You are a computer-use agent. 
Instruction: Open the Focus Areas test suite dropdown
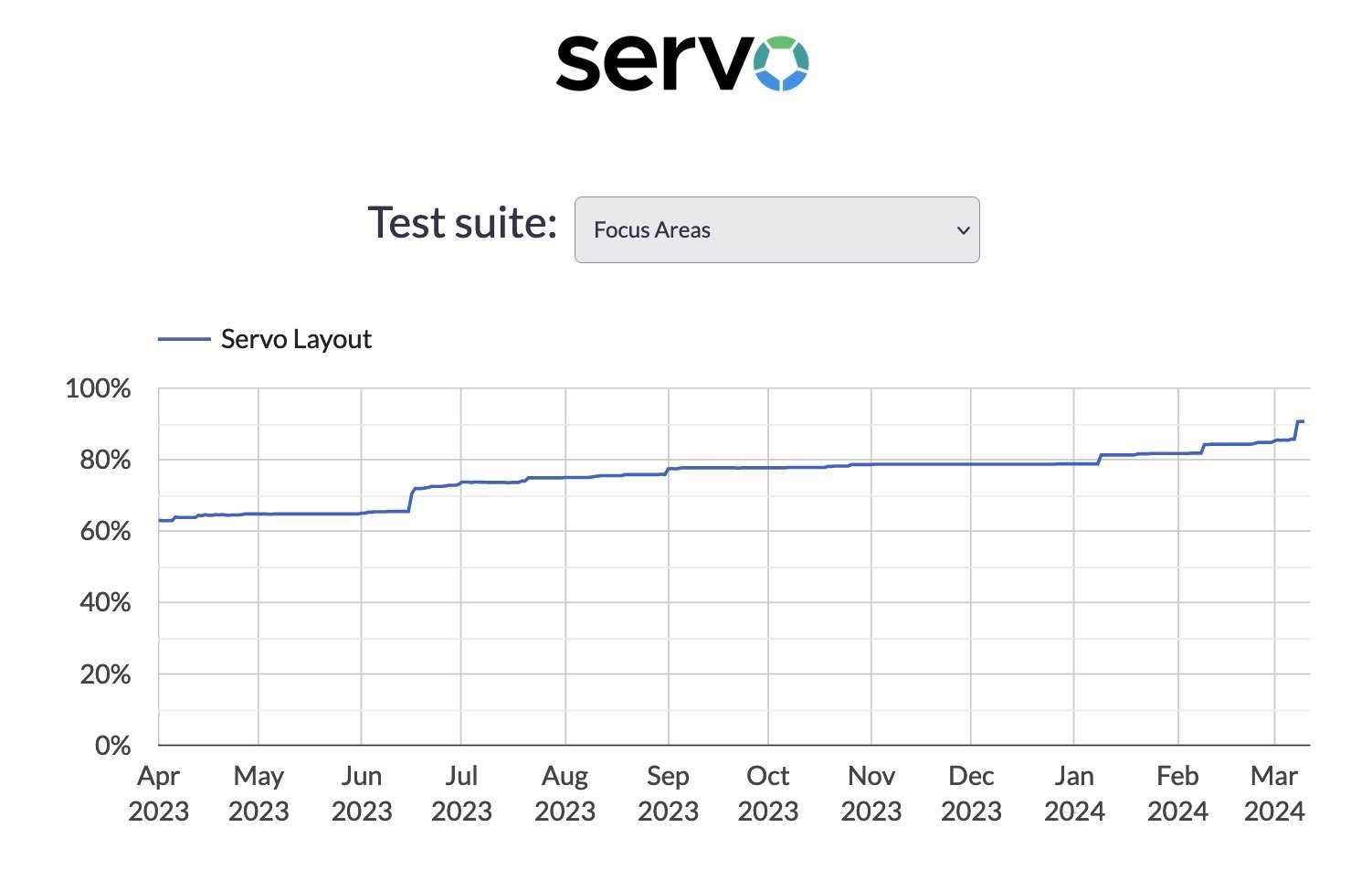[x=776, y=230]
